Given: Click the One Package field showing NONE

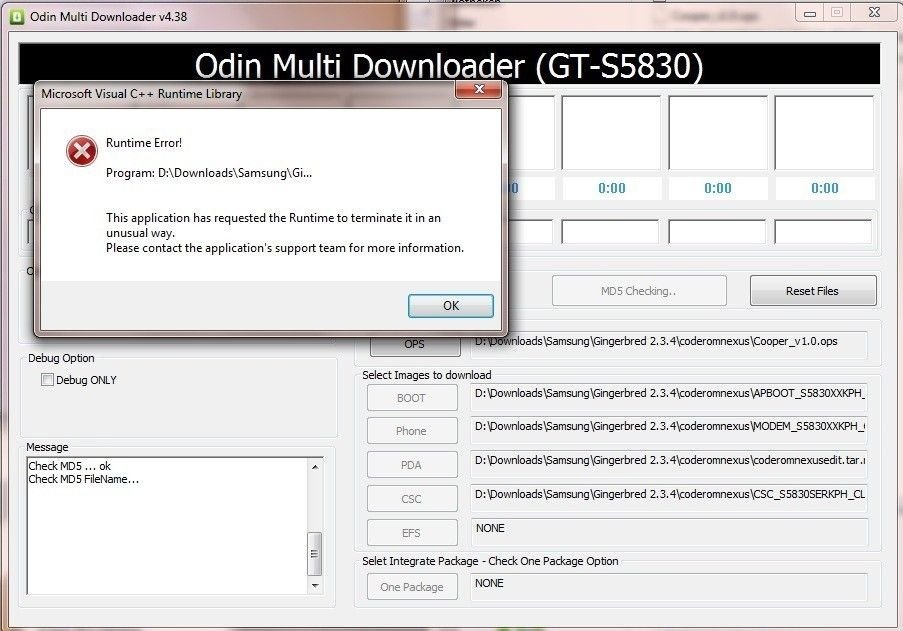Looking at the screenshot, I should (x=669, y=587).
